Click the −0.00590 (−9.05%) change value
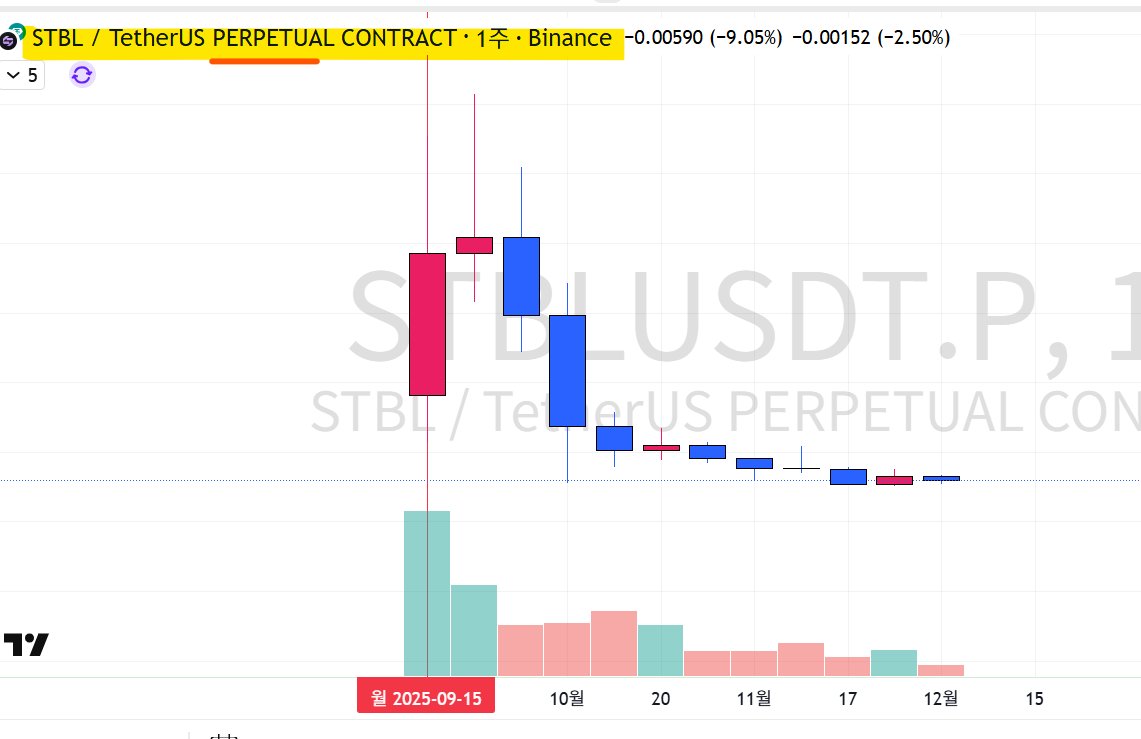Image resolution: width=1141 pixels, height=739 pixels. pyautogui.click(x=701, y=38)
